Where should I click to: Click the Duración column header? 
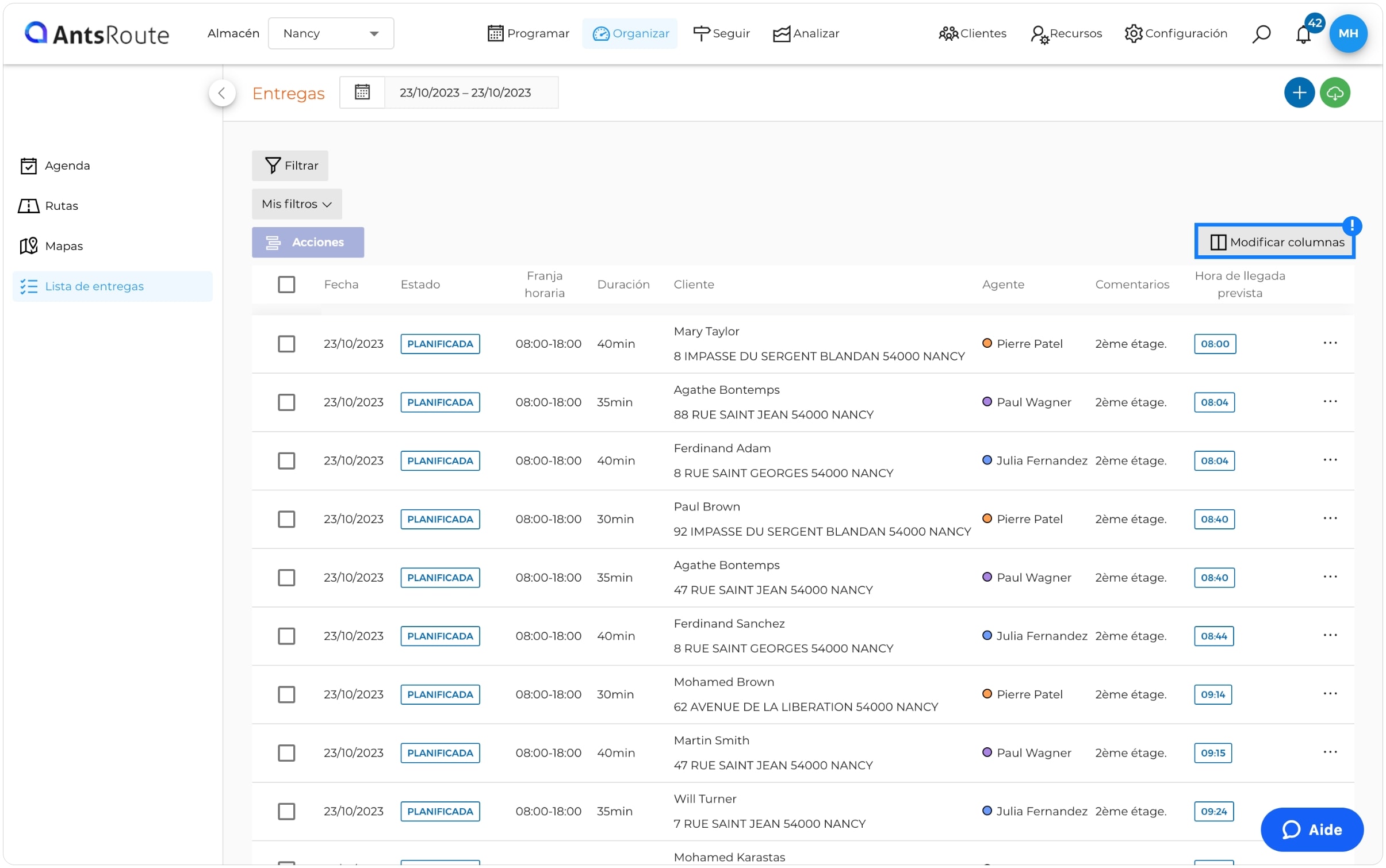623,285
